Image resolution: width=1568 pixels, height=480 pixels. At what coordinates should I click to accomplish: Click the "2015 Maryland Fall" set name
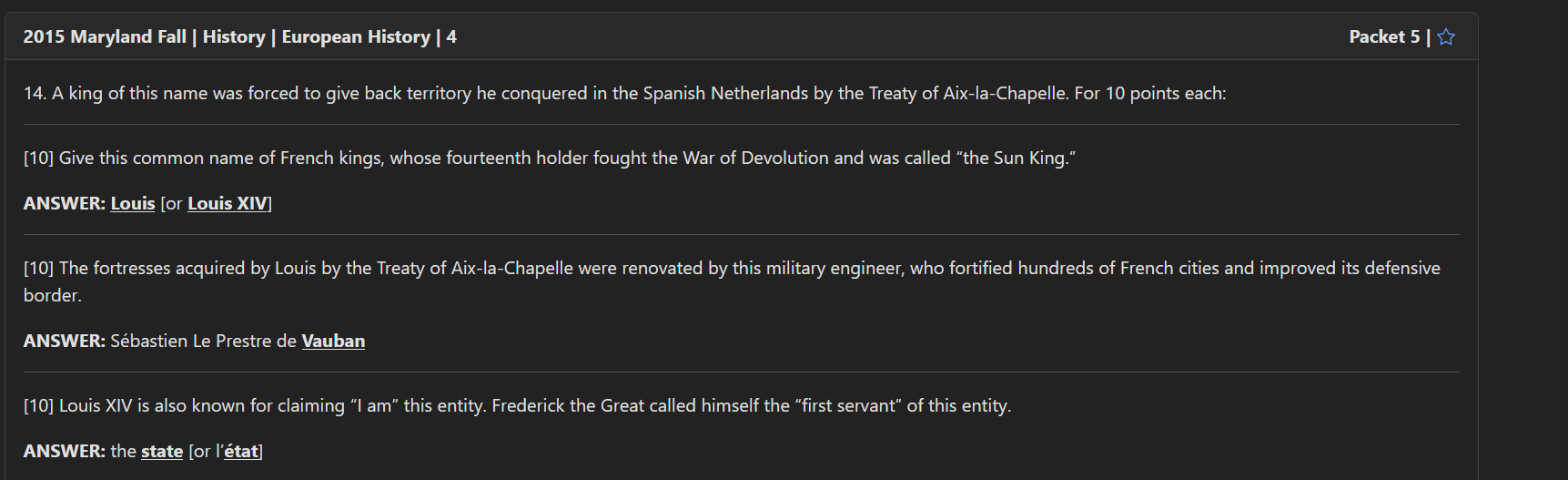105,37
